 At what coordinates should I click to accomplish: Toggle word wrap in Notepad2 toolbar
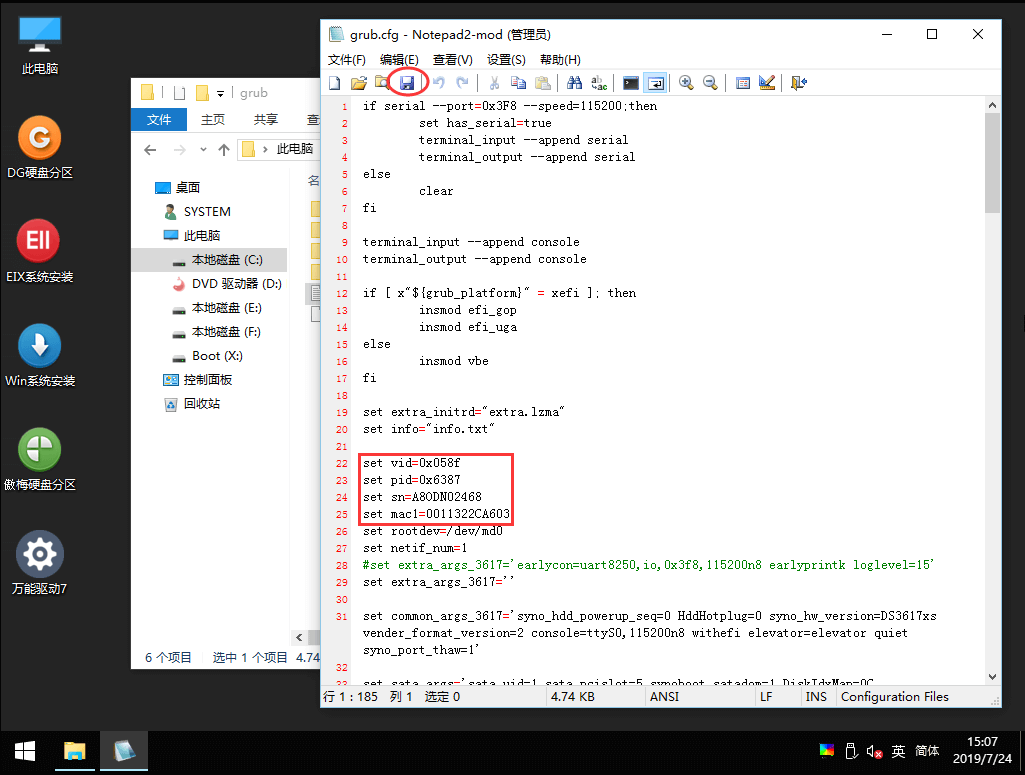(x=656, y=83)
